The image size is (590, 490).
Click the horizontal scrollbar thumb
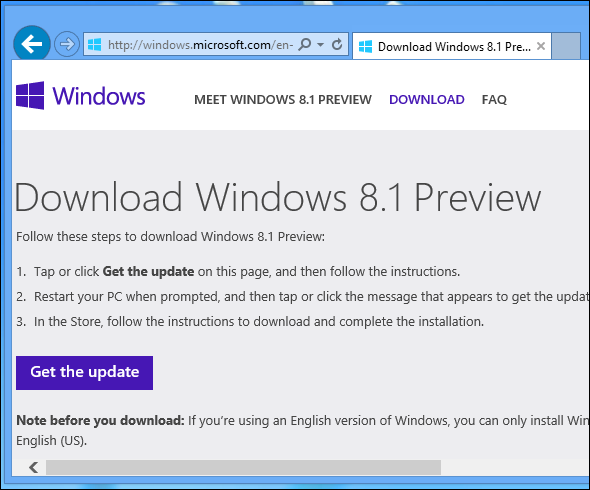[x=243, y=467]
